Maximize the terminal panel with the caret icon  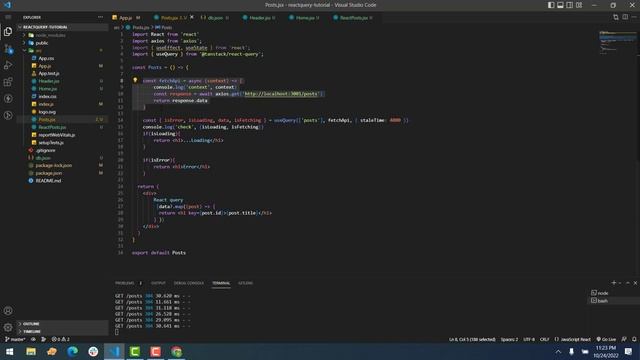point(628,283)
